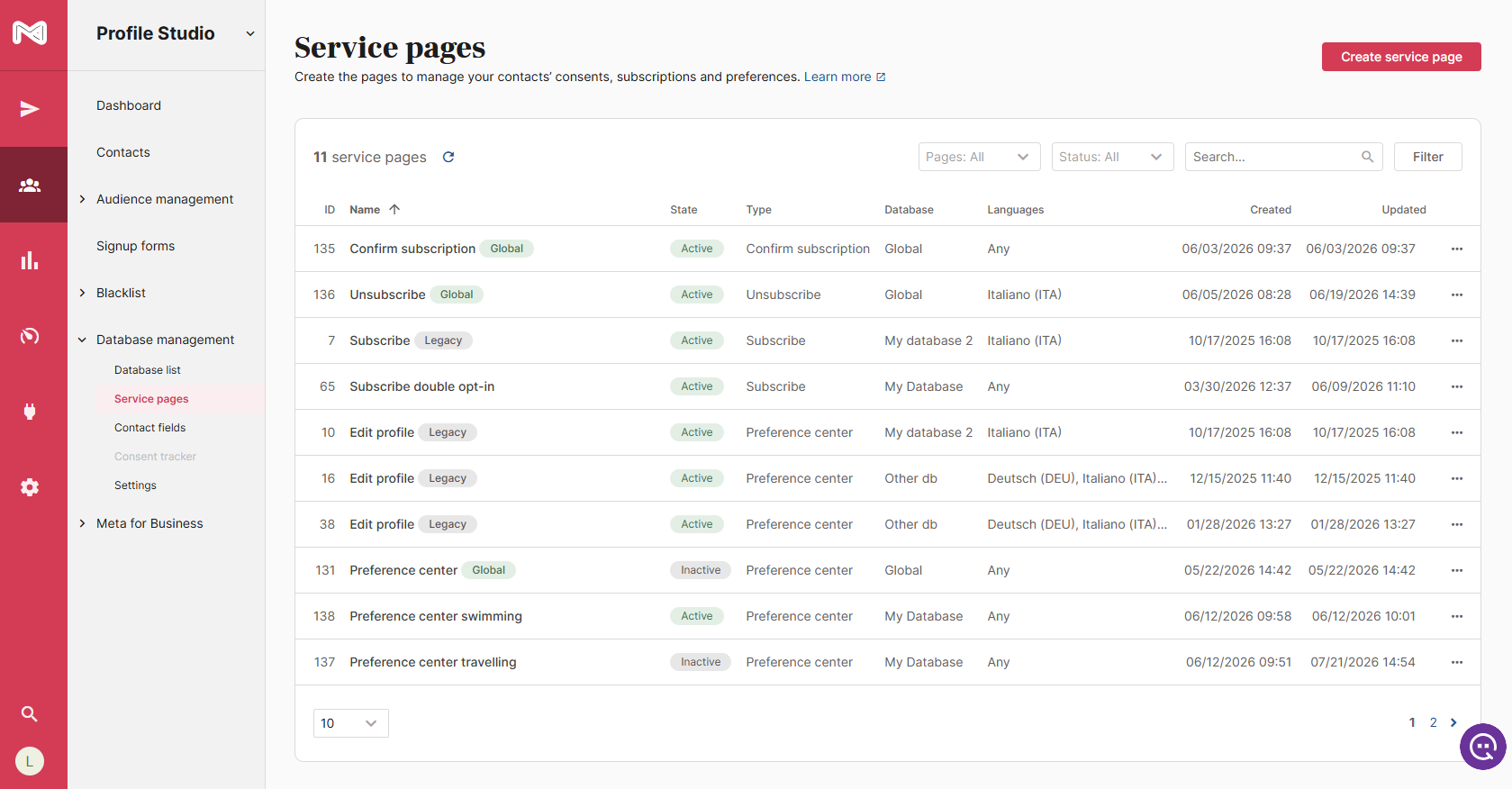The height and width of the screenshot is (789, 1512).
Task: Click the magnifier icon in Search field
Action: [x=1367, y=157]
